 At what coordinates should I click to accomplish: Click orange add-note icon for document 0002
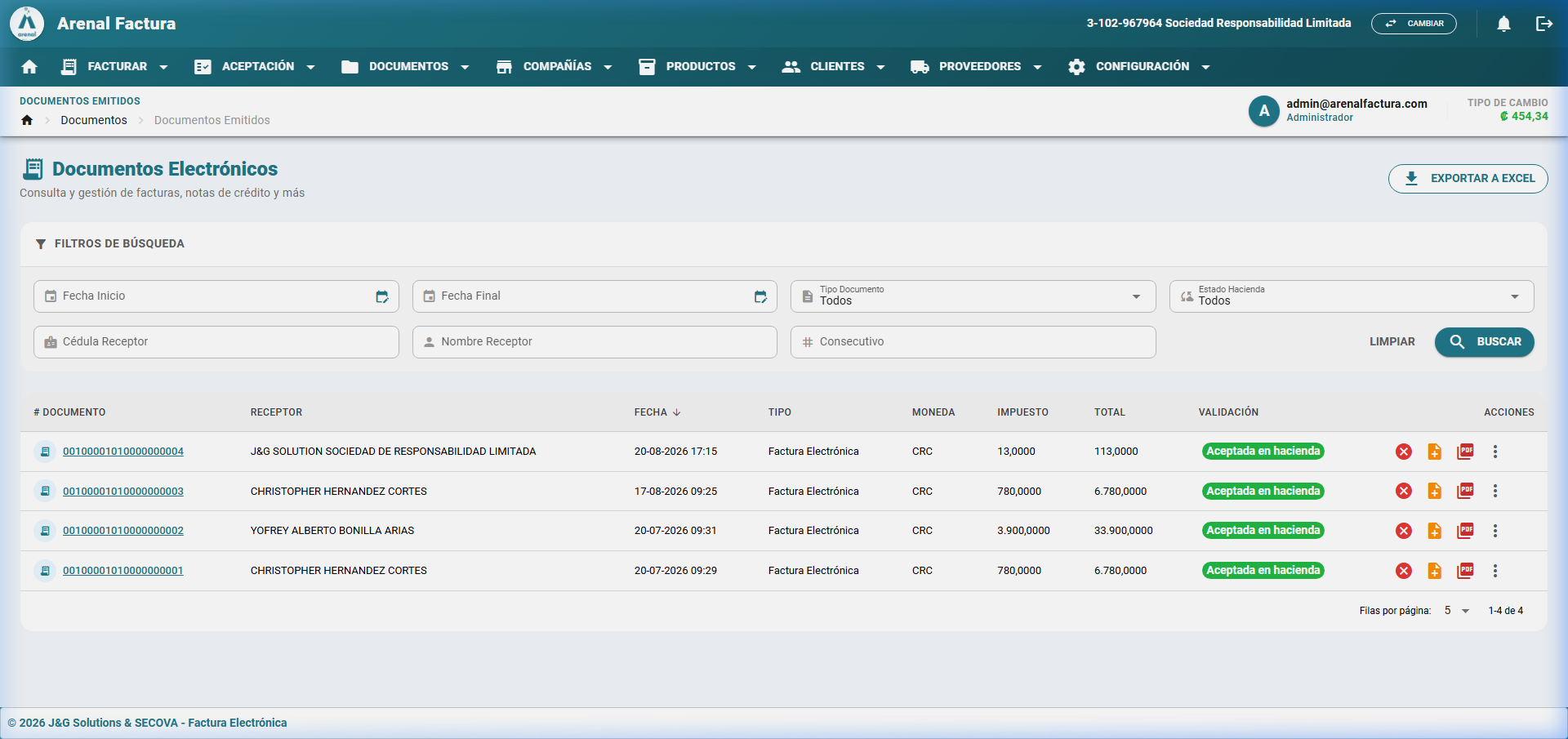pos(1434,531)
